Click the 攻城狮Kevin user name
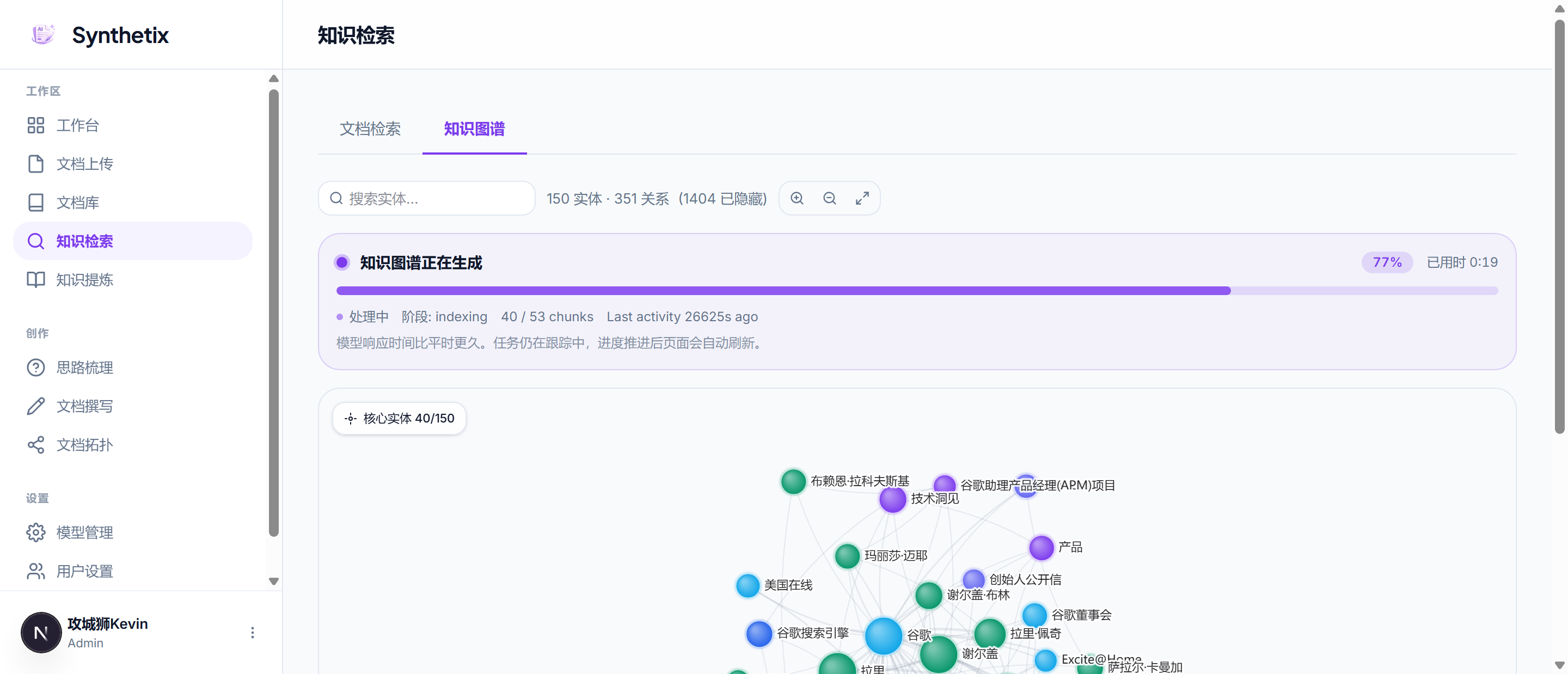This screenshot has height=674, width=1568. tap(108, 624)
